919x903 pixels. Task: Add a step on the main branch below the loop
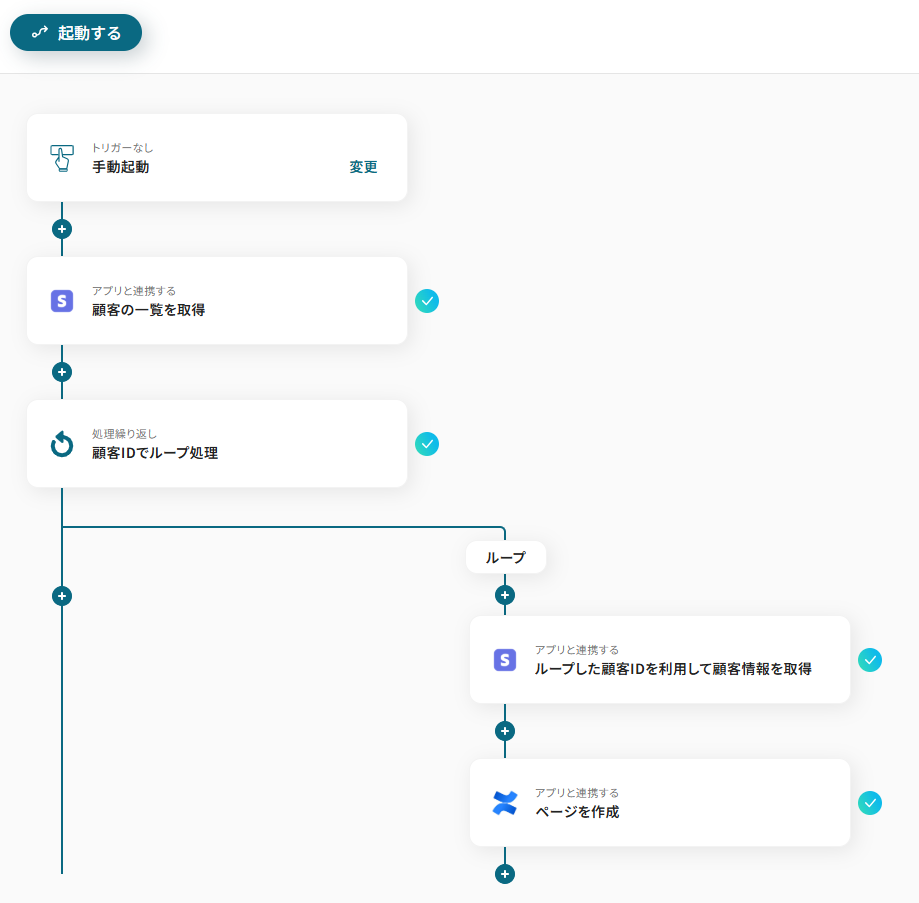tap(62, 596)
